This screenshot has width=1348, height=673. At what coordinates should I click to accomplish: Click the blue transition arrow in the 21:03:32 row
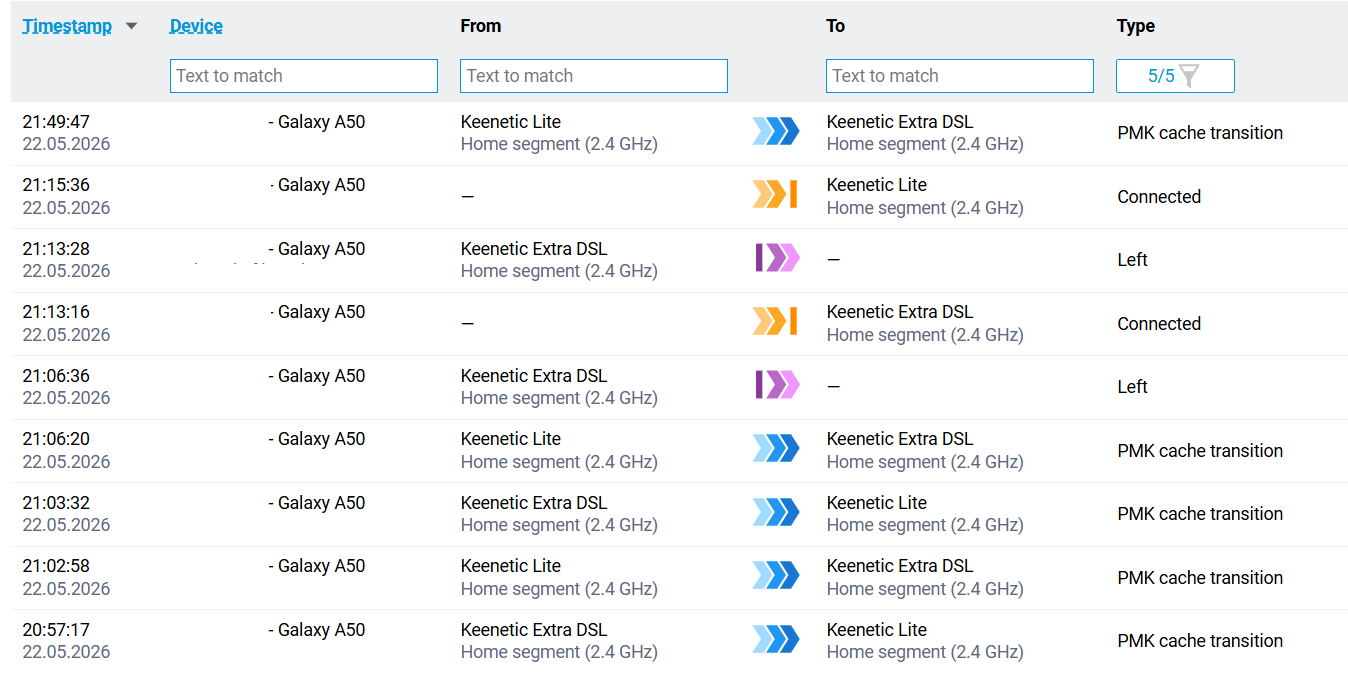tap(776, 512)
